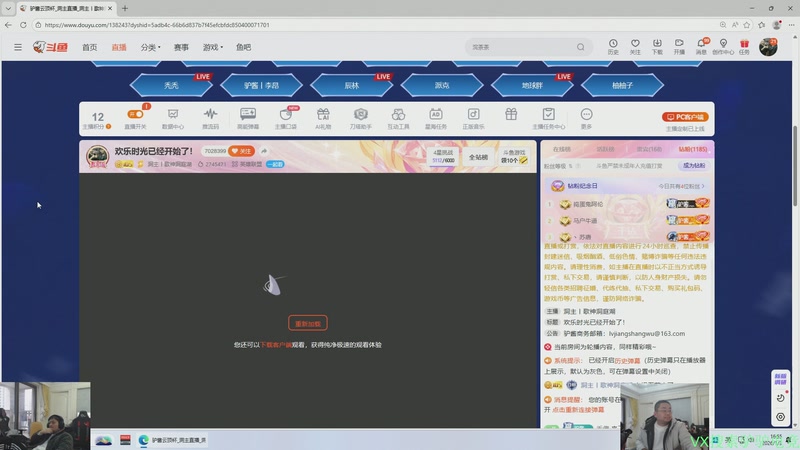800x450 pixels.
Task: Click the search magnifier icon
Action: 581,47
